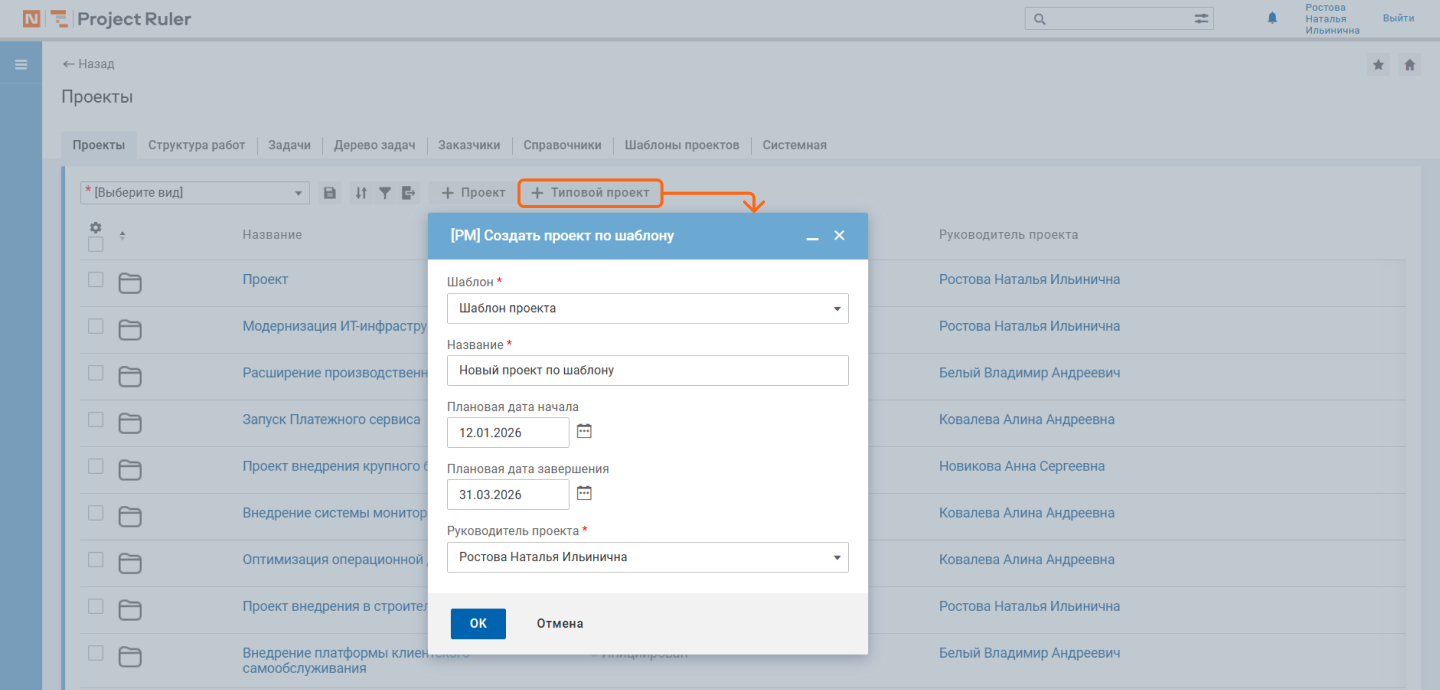This screenshot has height=690, width=1440.
Task: Toggle the select-all checkbox in header
Action: [96, 244]
